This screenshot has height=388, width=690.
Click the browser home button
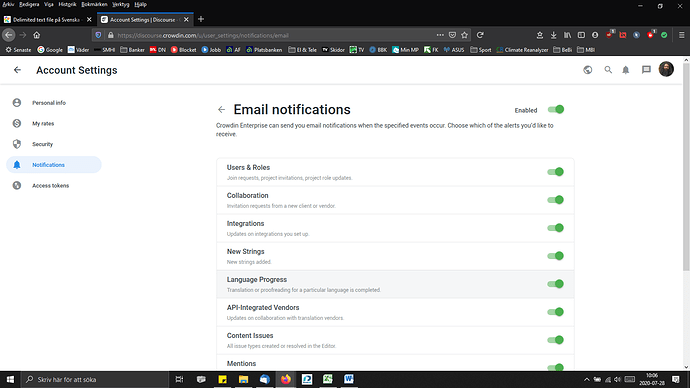37,35
